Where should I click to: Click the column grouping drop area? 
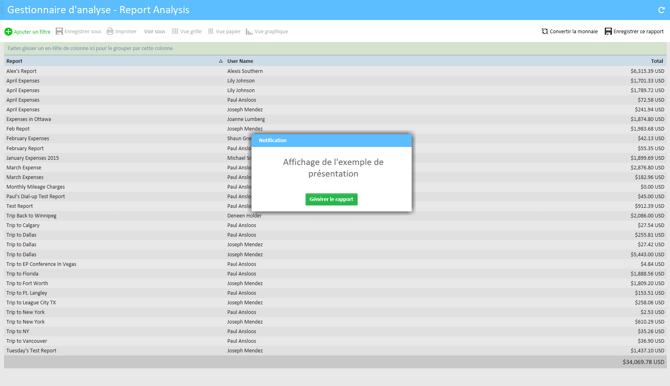coord(335,48)
